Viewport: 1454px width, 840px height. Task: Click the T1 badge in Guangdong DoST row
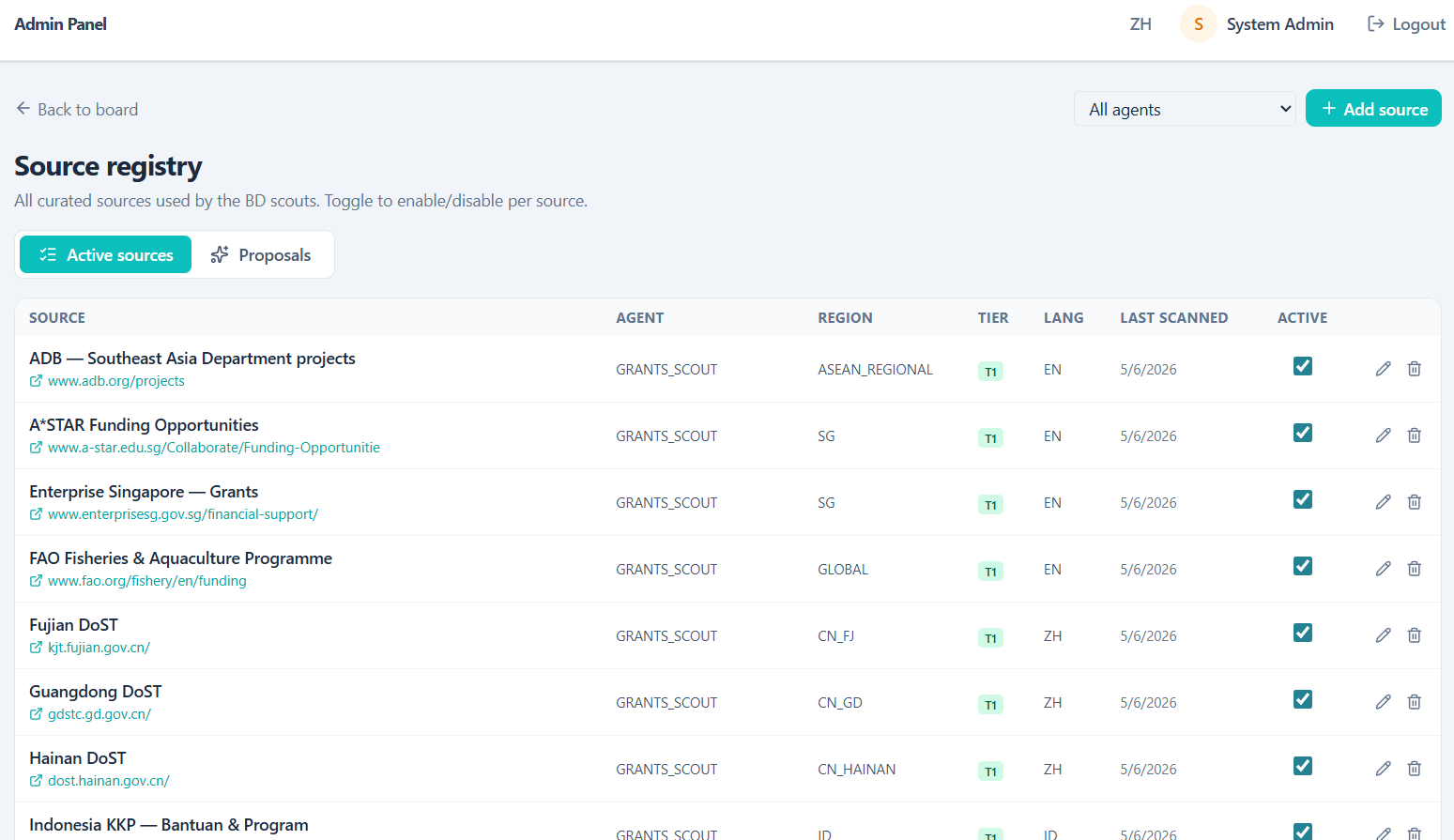point(990,705)
